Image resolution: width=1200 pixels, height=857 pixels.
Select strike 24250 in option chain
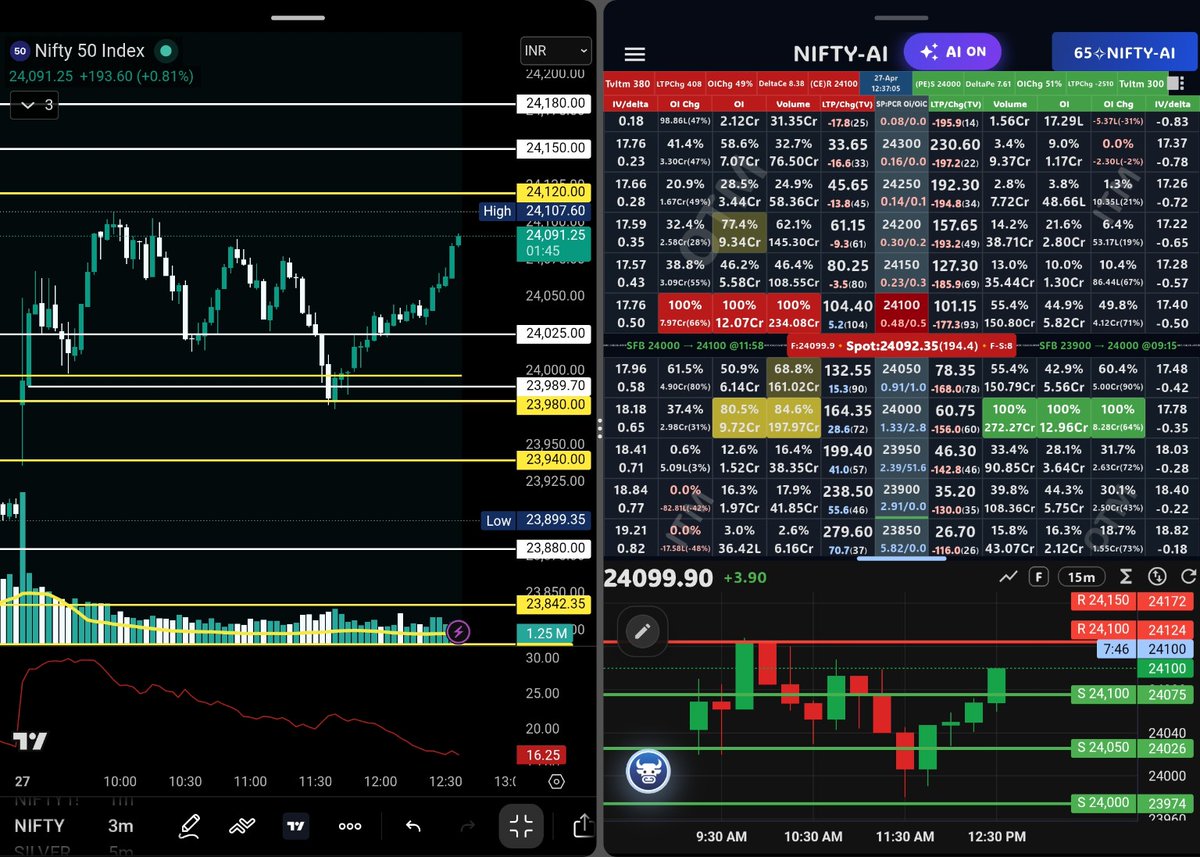point(903,185)
